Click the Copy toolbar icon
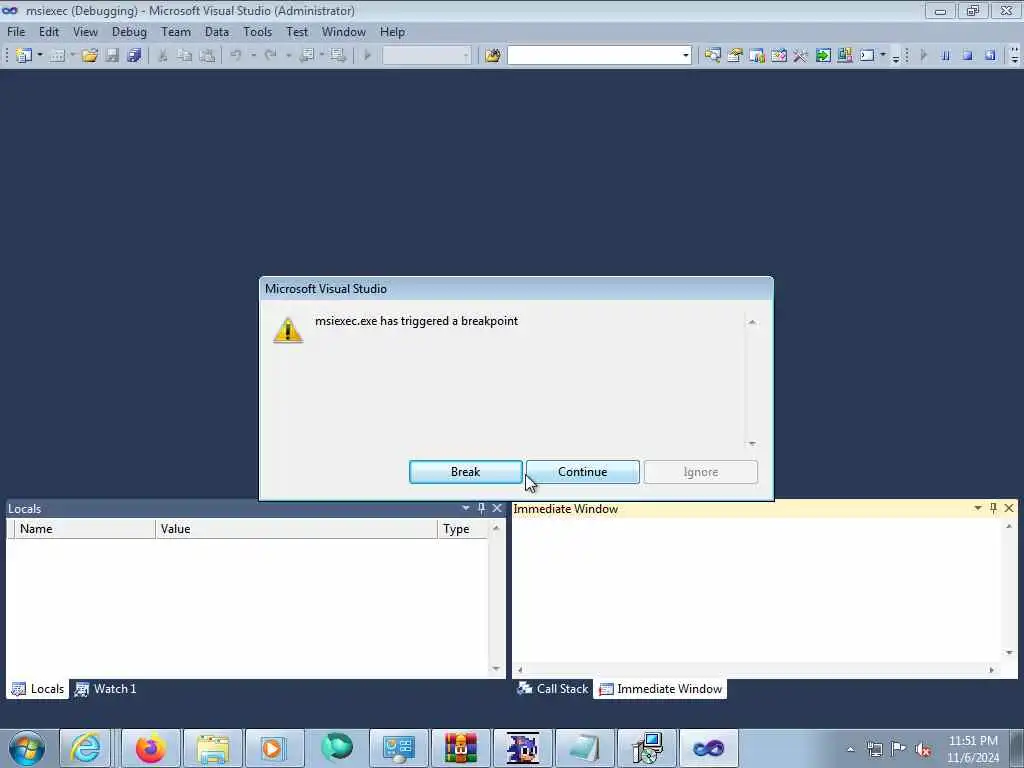The width and height of the screenshot is (1024, 768). (x=185, y=56)
